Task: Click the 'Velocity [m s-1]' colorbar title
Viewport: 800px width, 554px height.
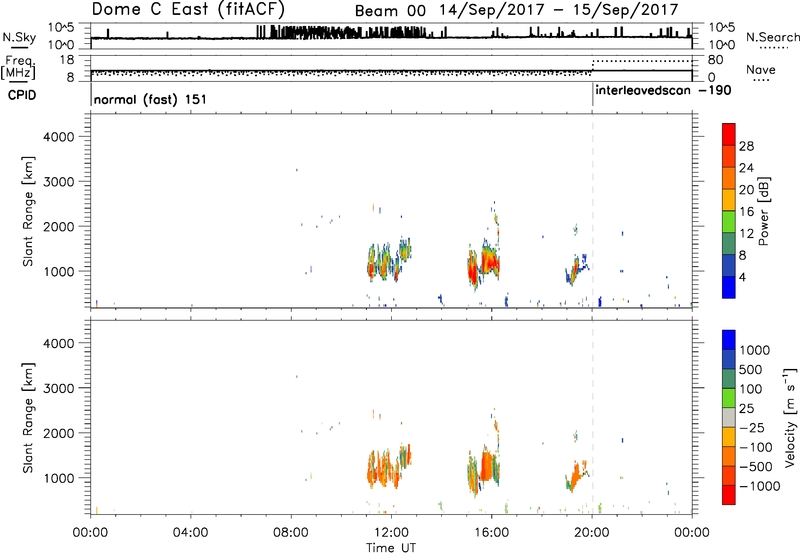Action: point(790,417)
